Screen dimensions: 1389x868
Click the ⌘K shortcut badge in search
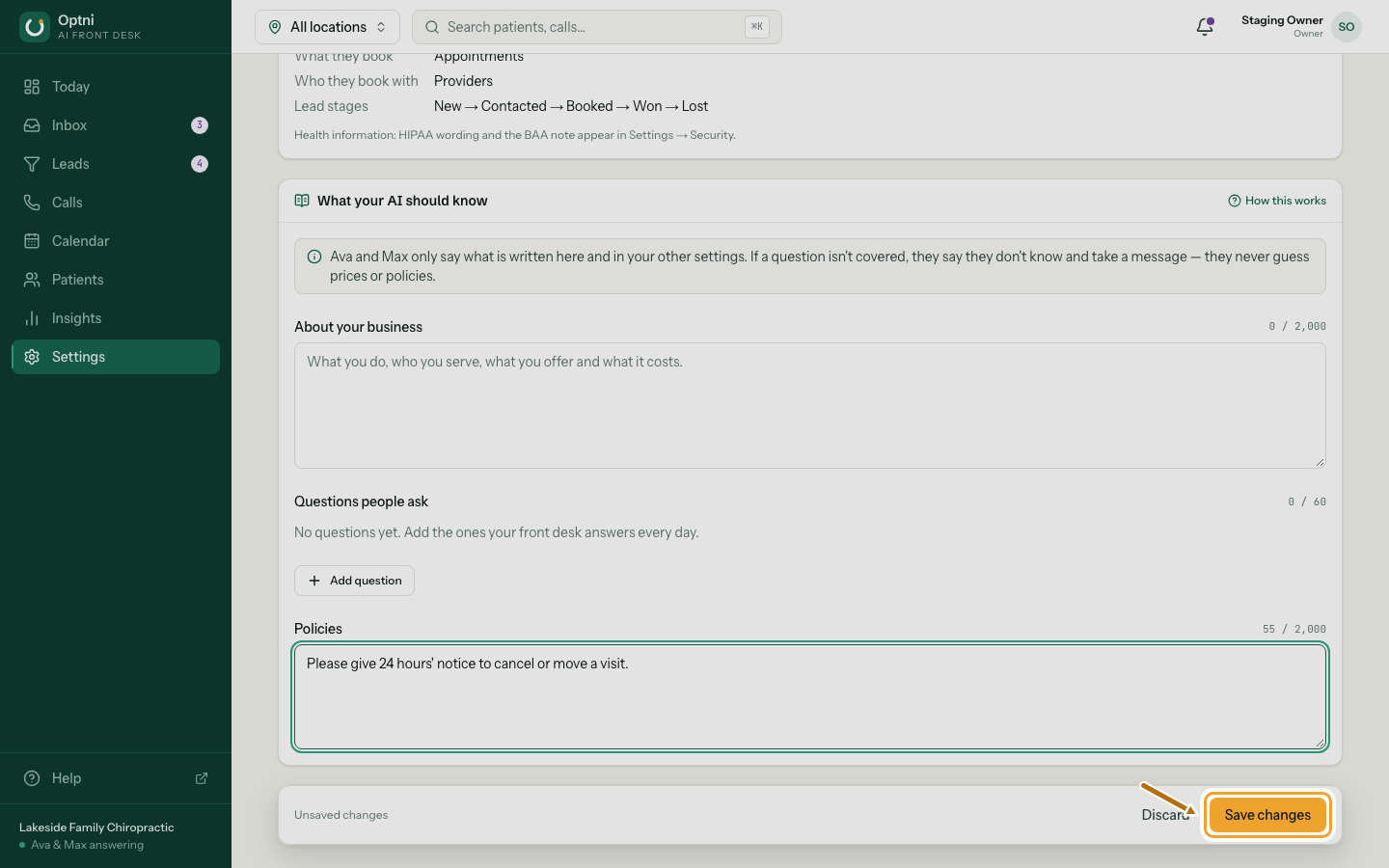757,27
